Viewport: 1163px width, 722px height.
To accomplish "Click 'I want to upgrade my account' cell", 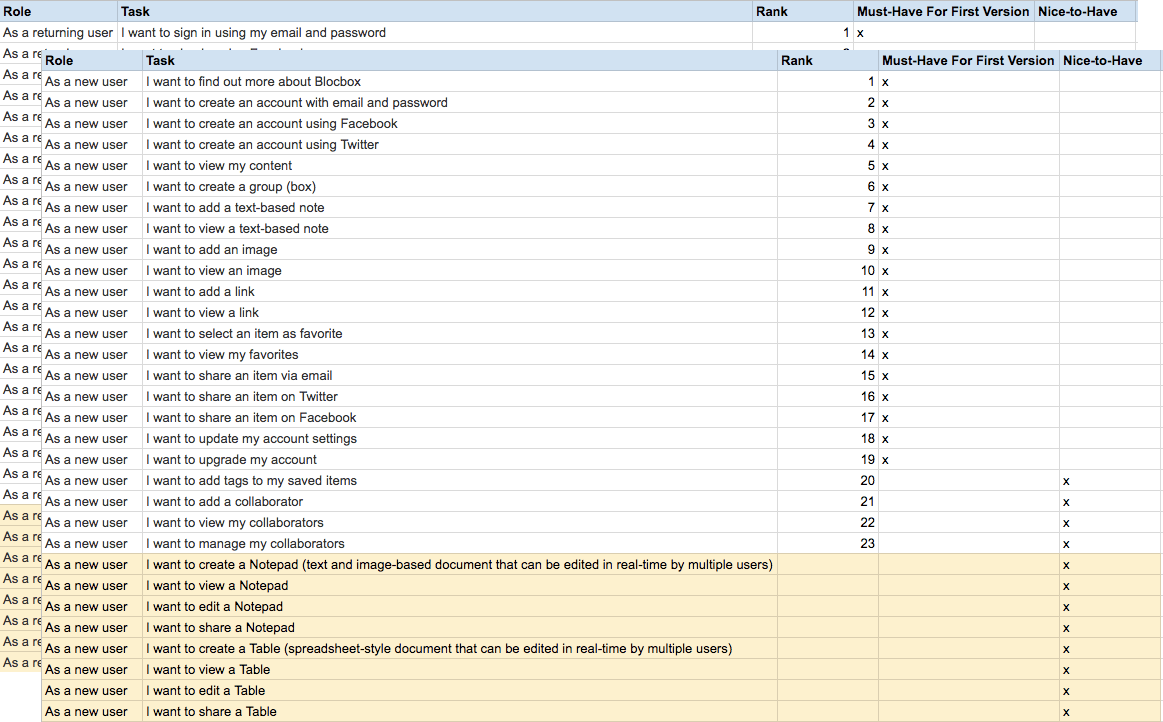I will point(460,460).
